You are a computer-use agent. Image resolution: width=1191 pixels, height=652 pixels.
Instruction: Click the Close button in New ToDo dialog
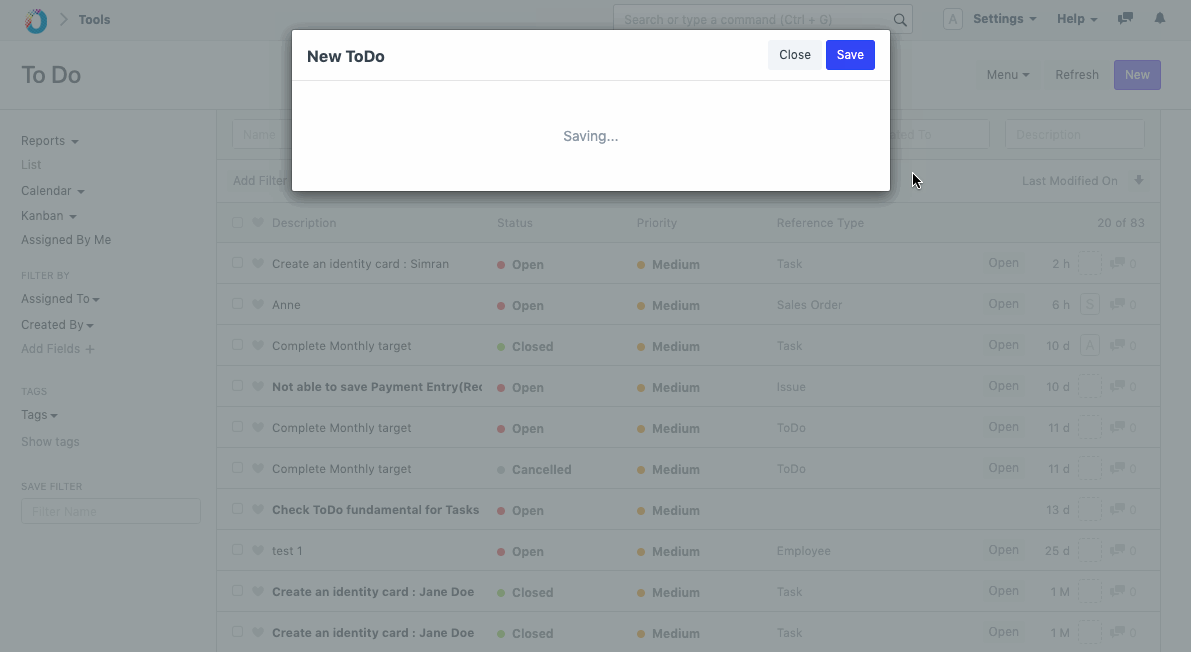794,55
